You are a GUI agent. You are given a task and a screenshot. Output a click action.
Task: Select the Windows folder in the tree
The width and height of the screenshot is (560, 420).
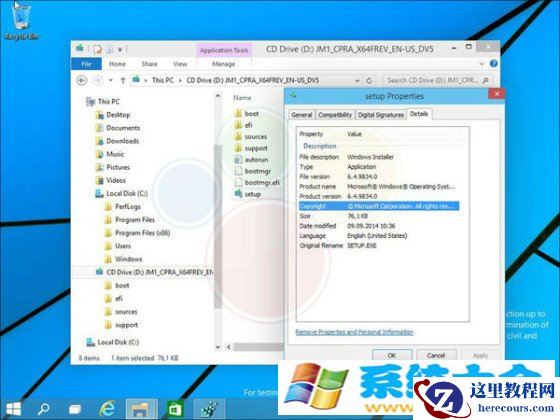128,259
